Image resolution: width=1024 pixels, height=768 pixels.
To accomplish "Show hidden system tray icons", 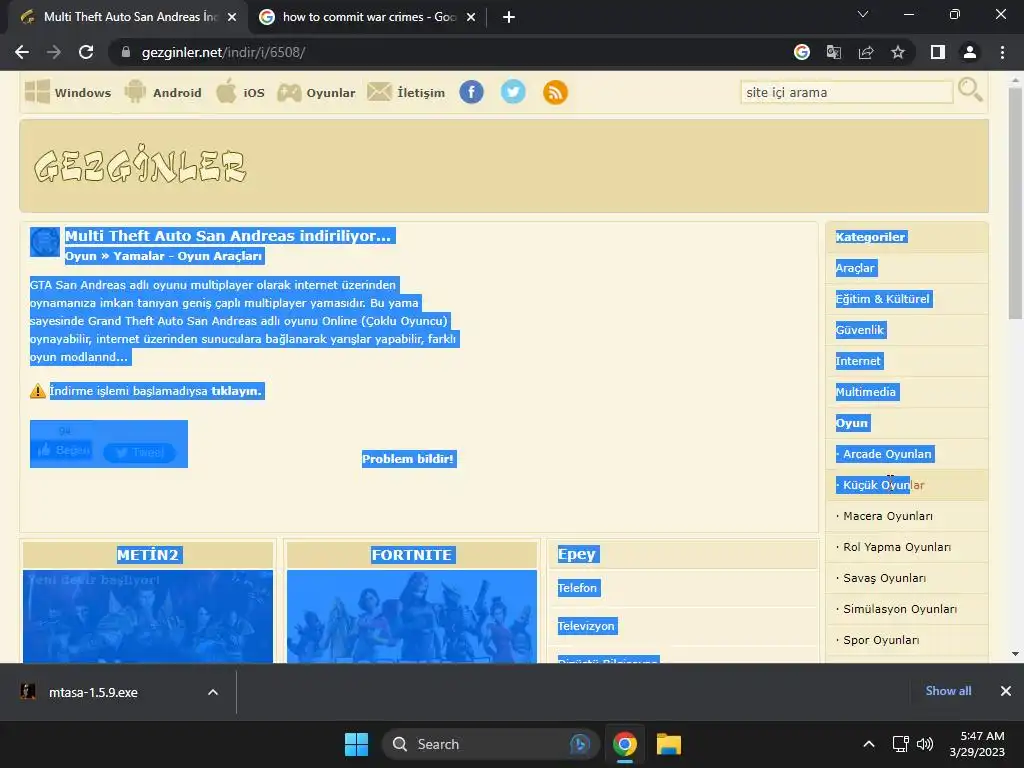I will pos(869,744).
